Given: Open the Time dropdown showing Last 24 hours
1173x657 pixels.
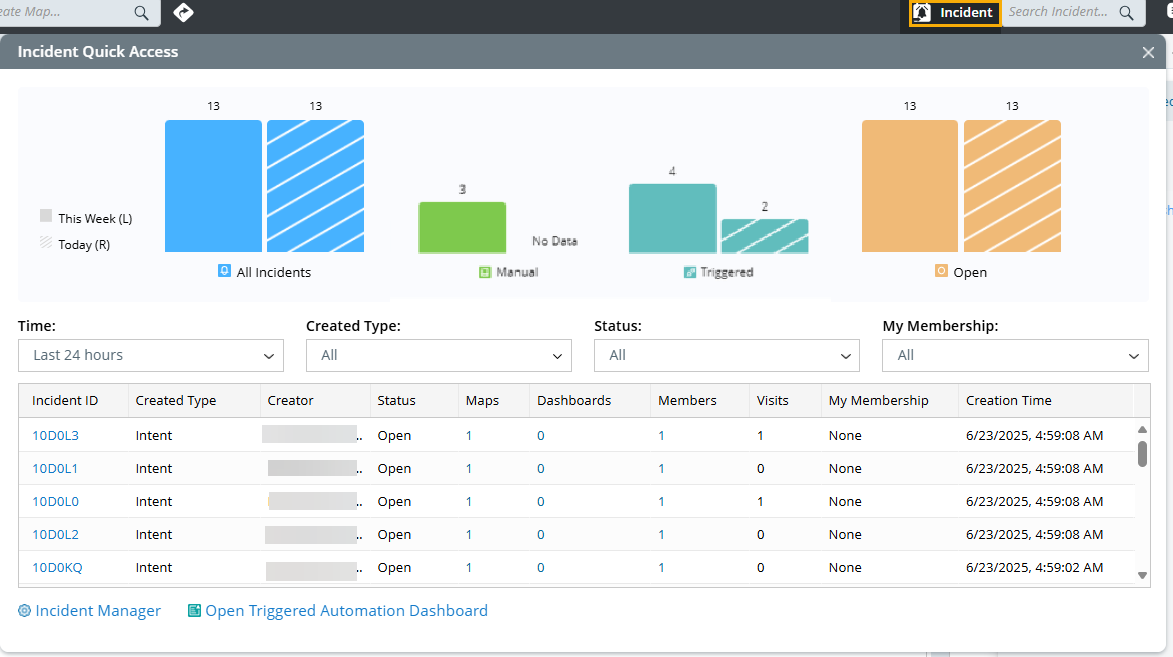Looking at the screenshot, I should point(151,355).
